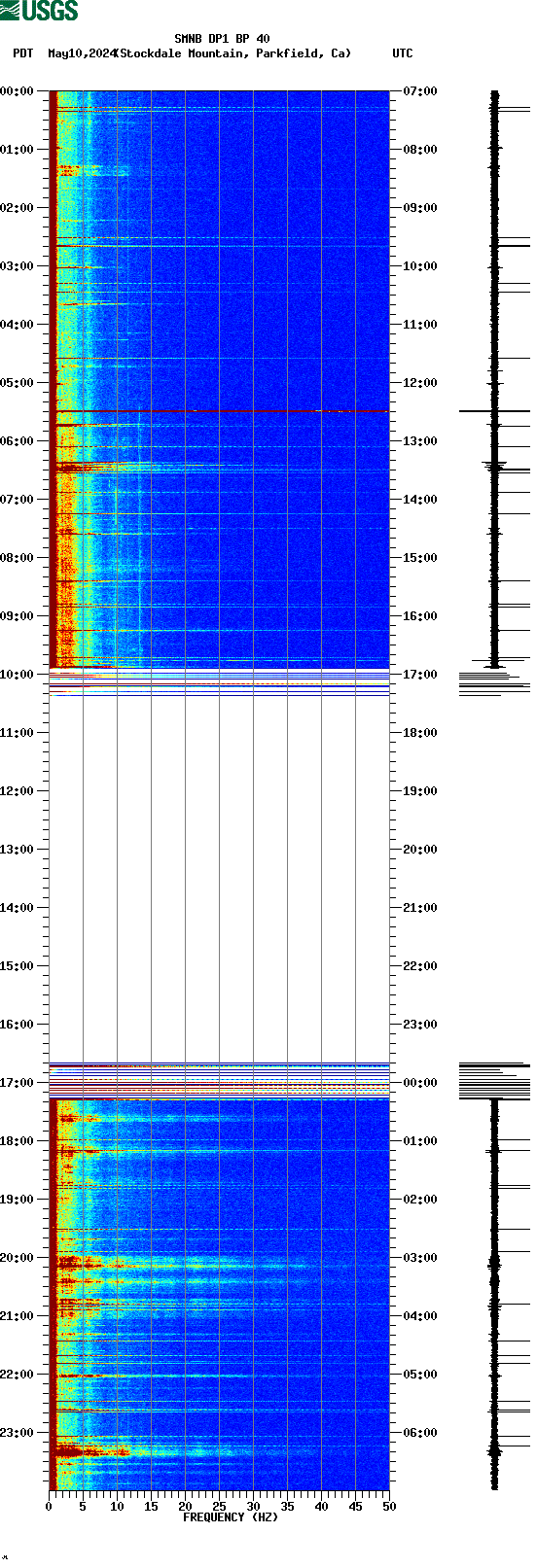
Task: Click the 10:00 tick label on PDT axis
Action: point(17,675)
